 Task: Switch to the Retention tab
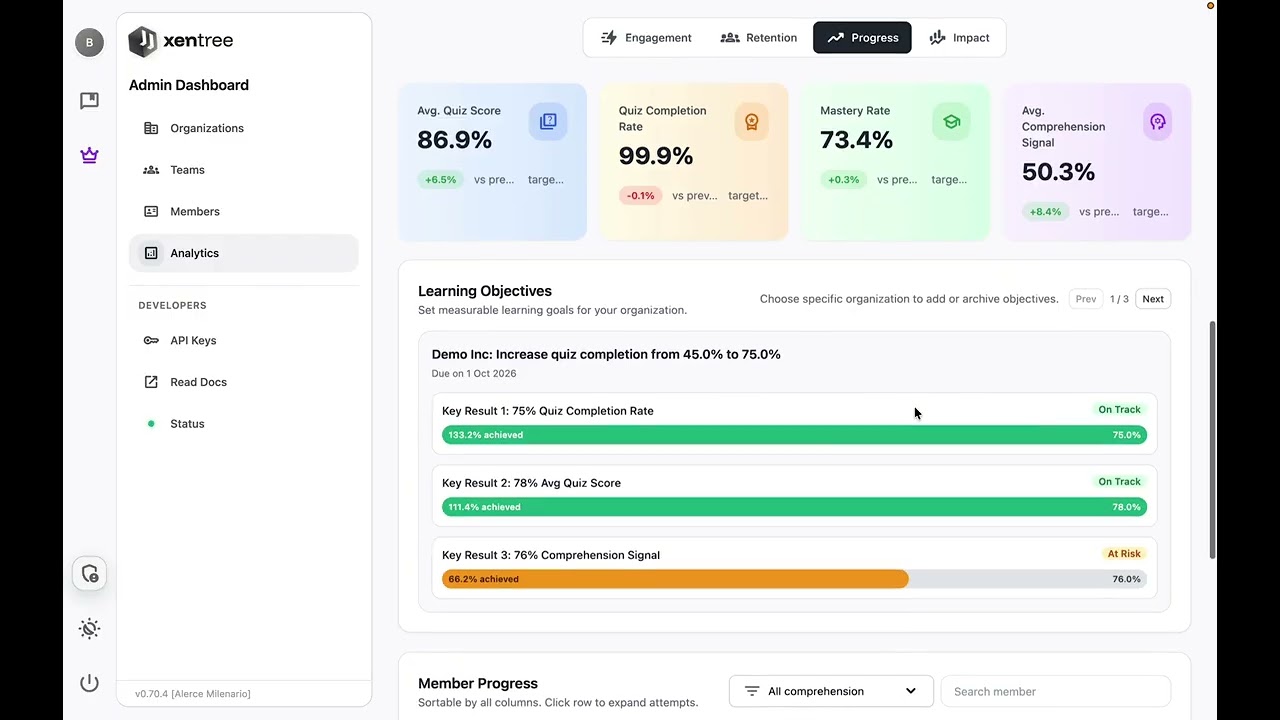click(x=758, y=38)
